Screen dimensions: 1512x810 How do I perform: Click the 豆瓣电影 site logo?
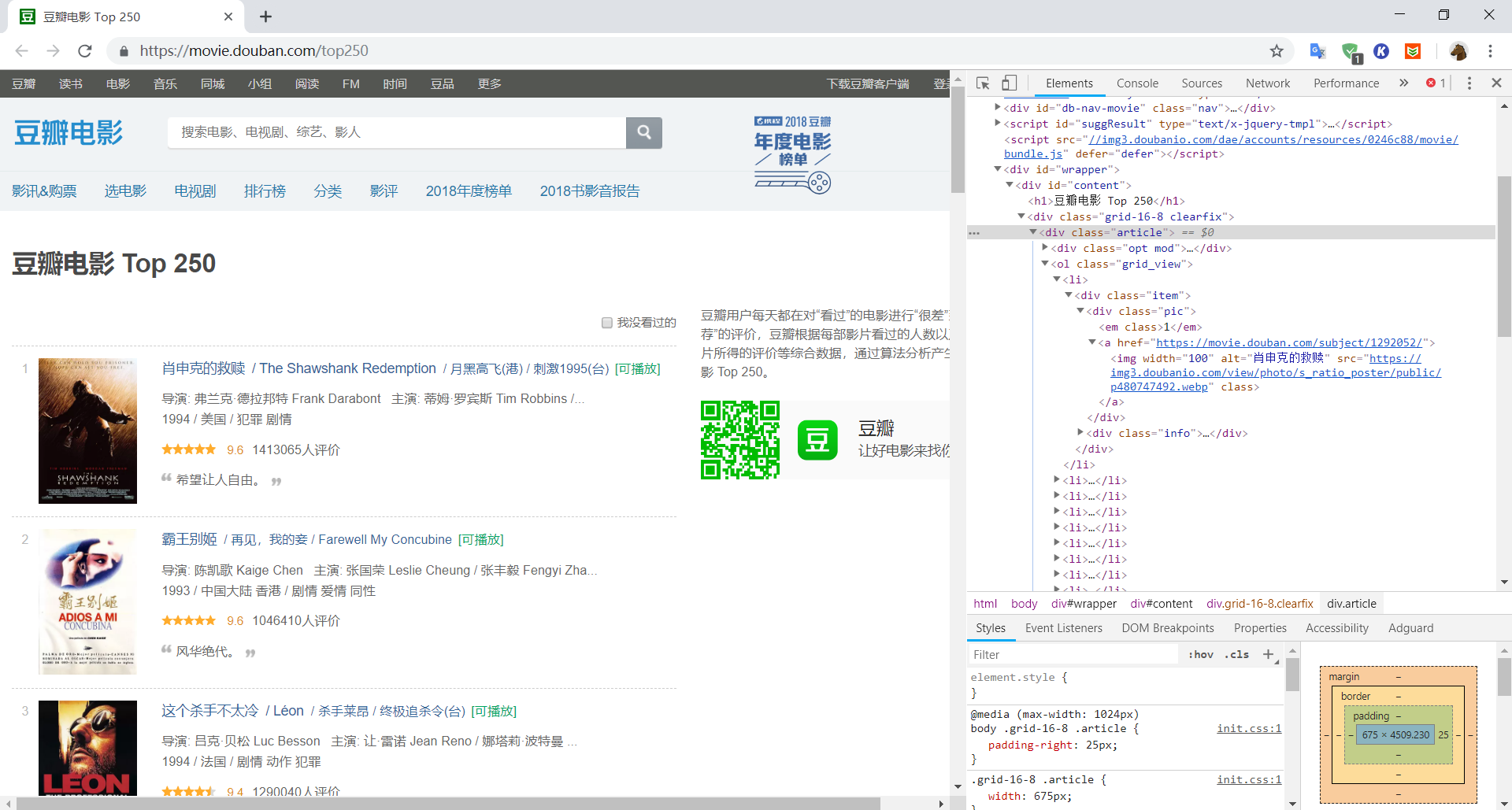tap(69, 133)
